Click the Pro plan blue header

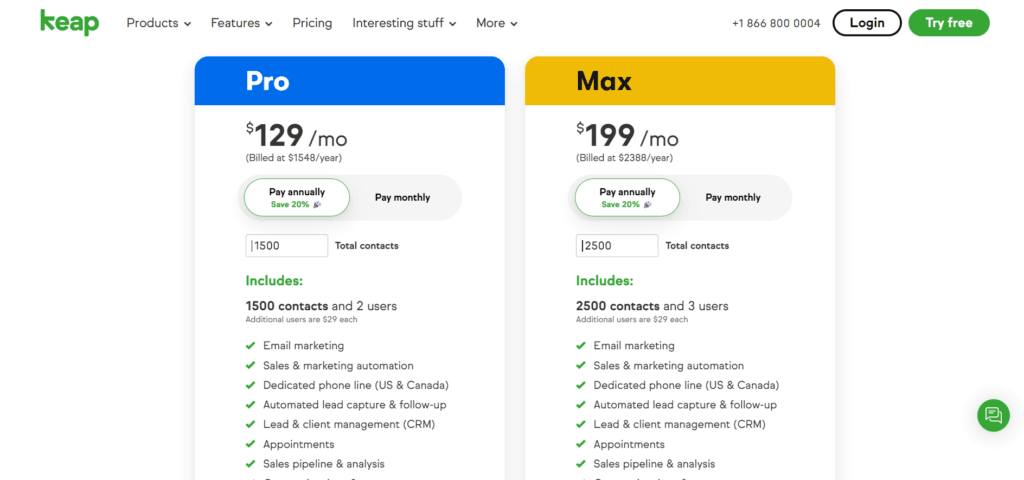pos(349,81)
